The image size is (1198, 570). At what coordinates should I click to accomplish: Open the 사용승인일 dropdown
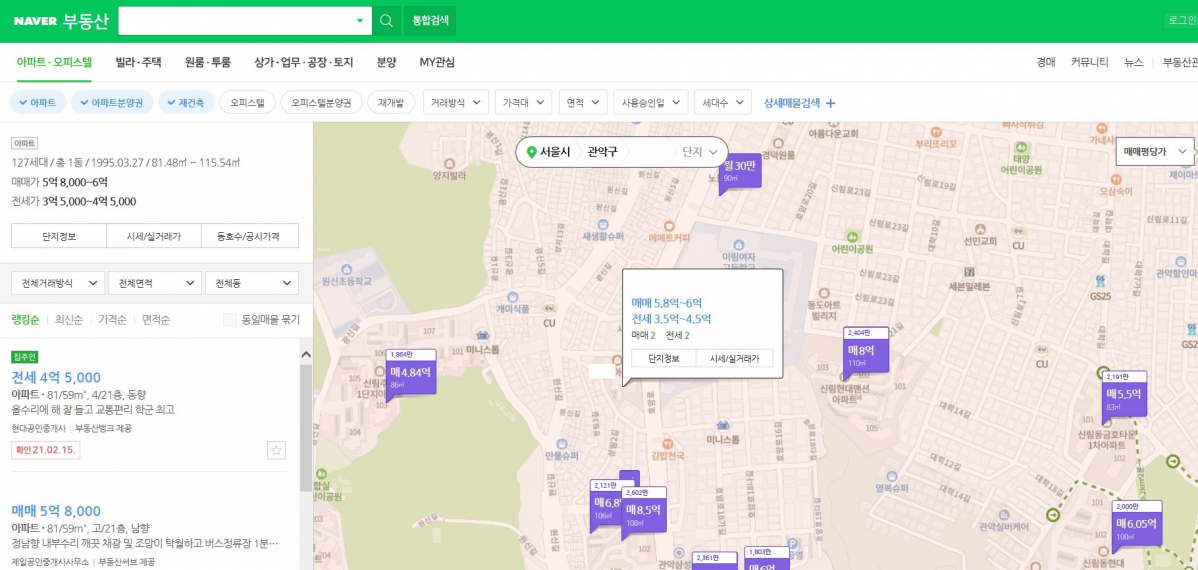tap(651, 102)
